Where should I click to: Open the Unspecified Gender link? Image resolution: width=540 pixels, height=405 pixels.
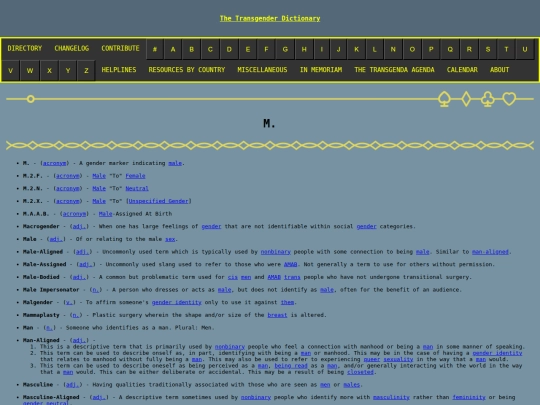158,201
